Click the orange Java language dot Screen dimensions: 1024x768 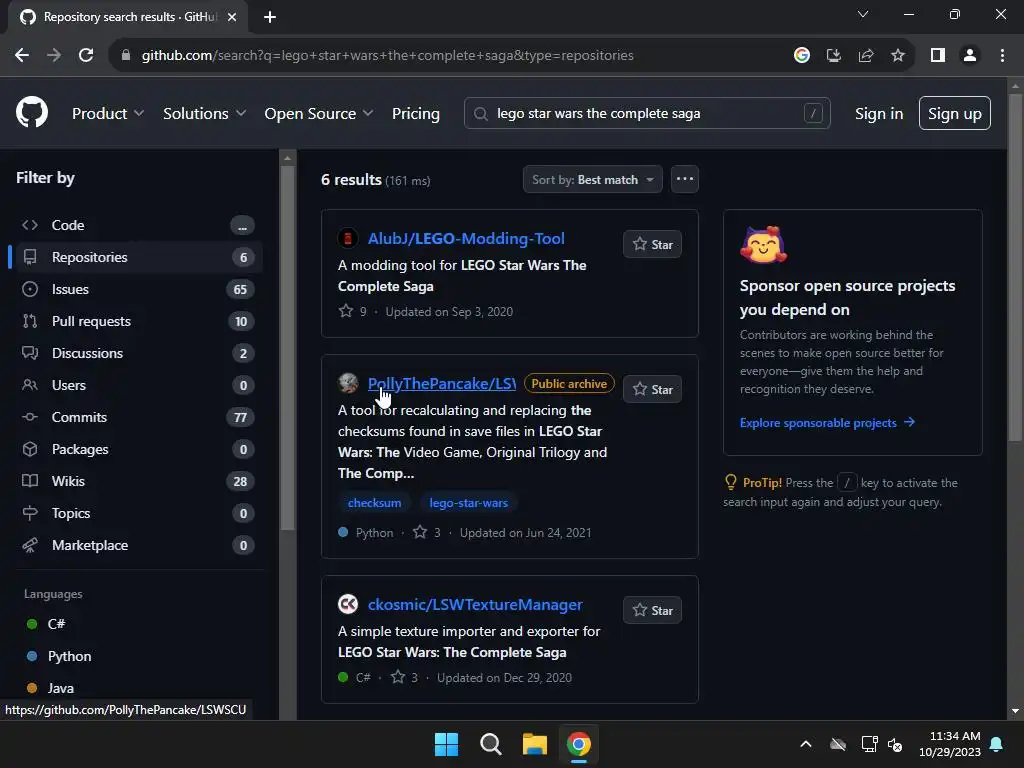coord(31,688)
